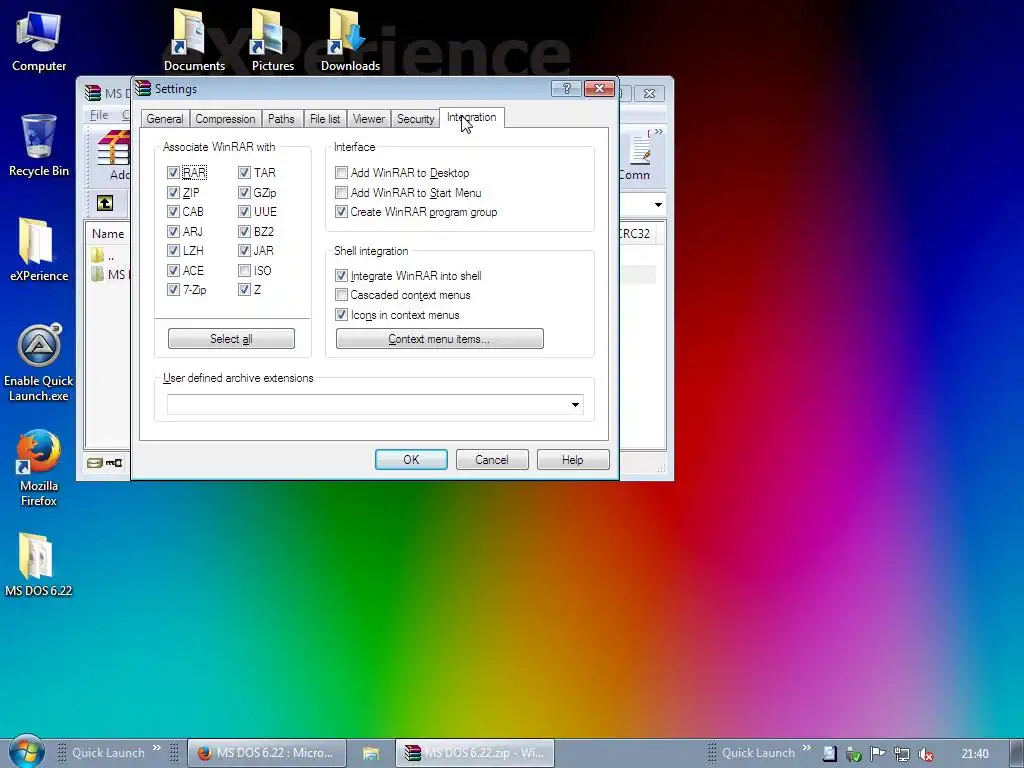Cancel the Settings dialog
This screenshot has height=768, width=1024.
(492, 460)
